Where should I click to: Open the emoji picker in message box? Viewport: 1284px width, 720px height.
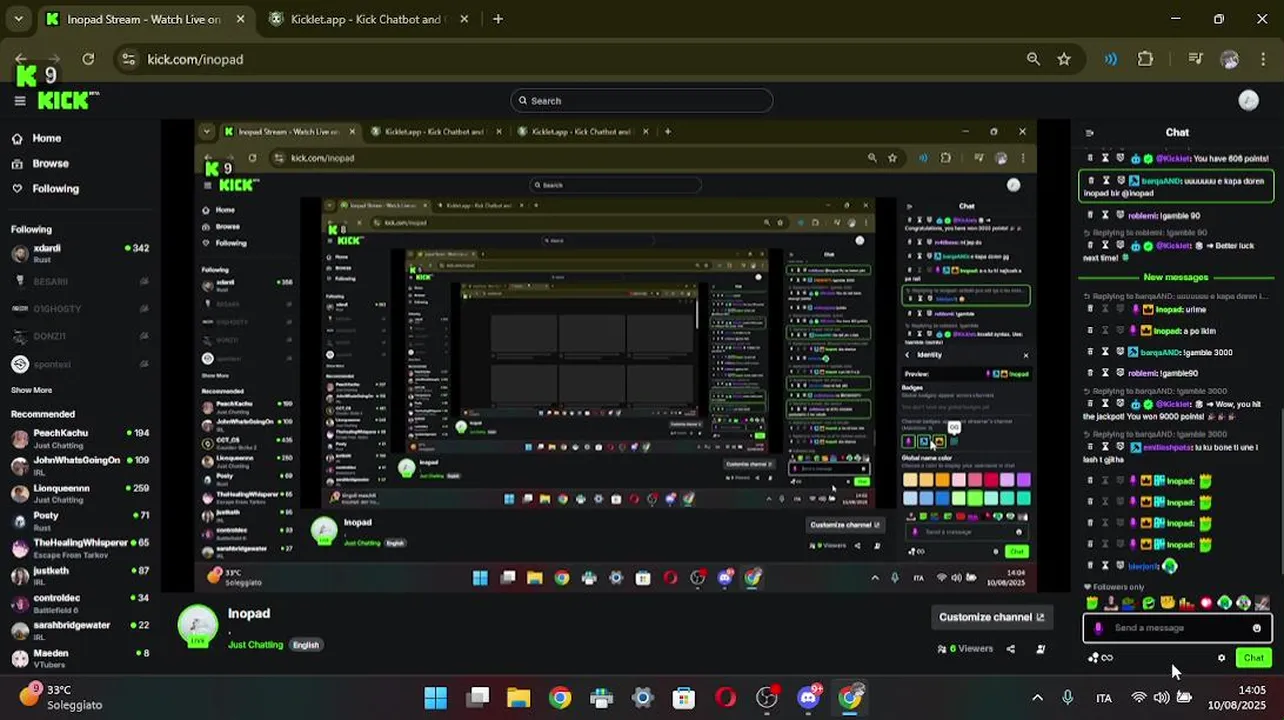point(1257,628)
